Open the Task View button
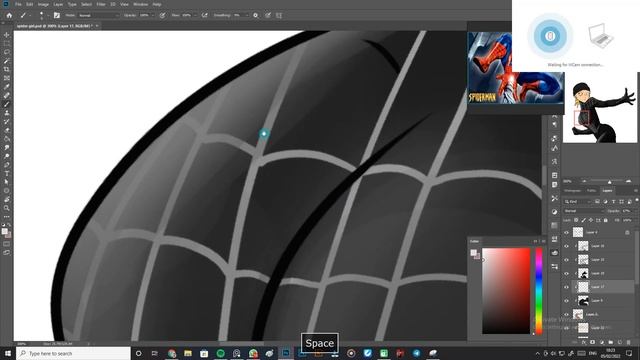This screenshot has height=360, width=640. click(155, 353)
